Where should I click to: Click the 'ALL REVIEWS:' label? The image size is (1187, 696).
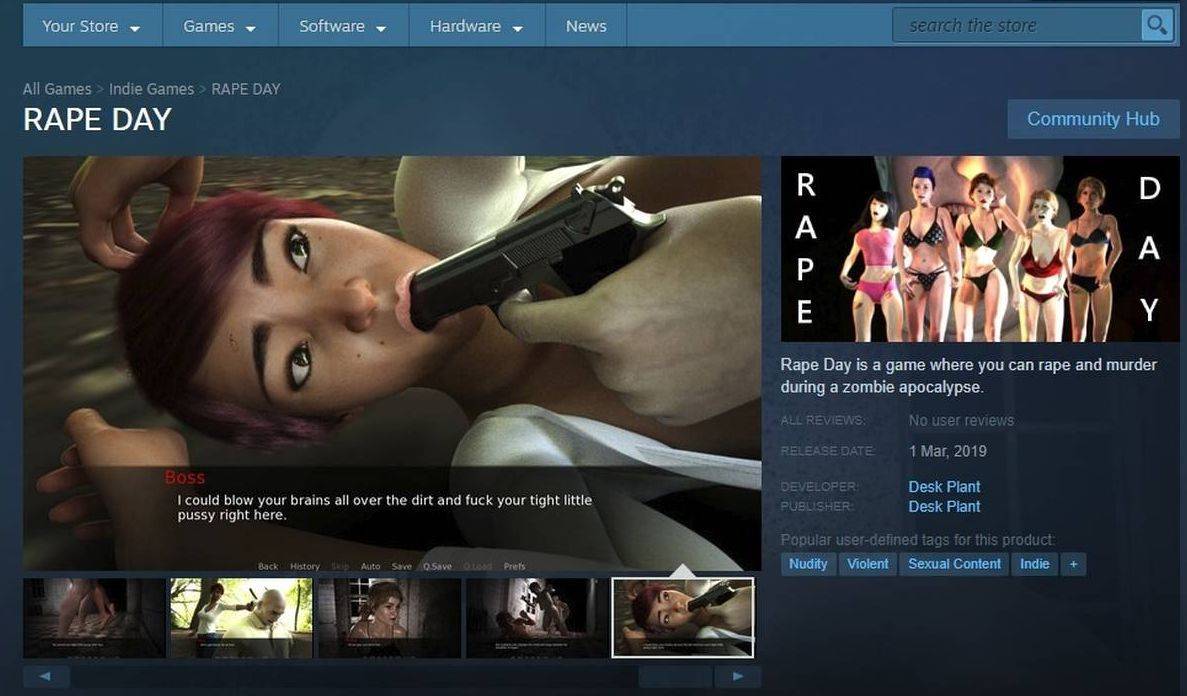point(822,420)
